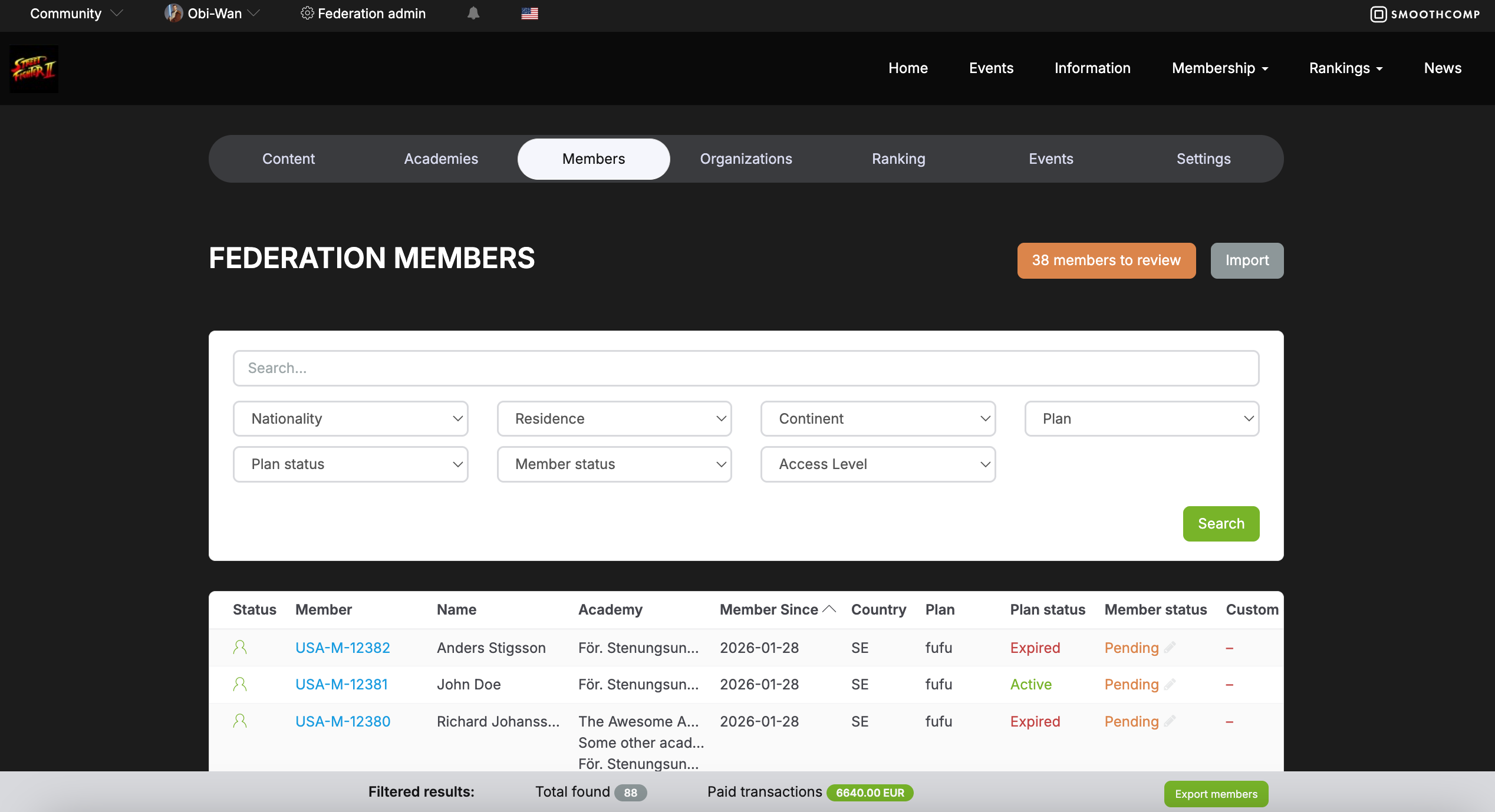Click Obi-Wan's profile avatar

click(x=173, y=13)
